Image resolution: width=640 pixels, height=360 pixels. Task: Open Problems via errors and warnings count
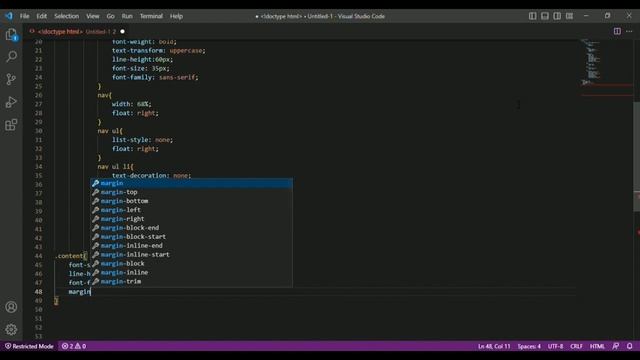(x=74, y=346)
